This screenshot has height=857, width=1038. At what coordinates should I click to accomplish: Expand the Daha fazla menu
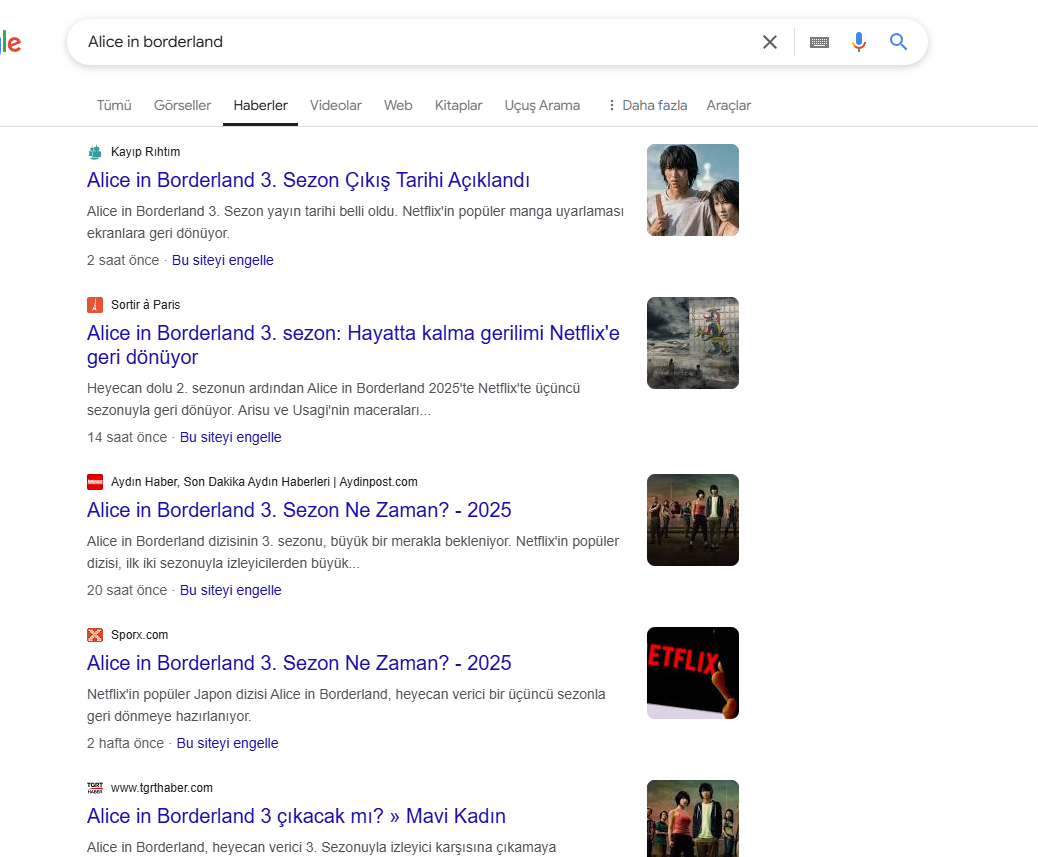[x=647, y=105]
